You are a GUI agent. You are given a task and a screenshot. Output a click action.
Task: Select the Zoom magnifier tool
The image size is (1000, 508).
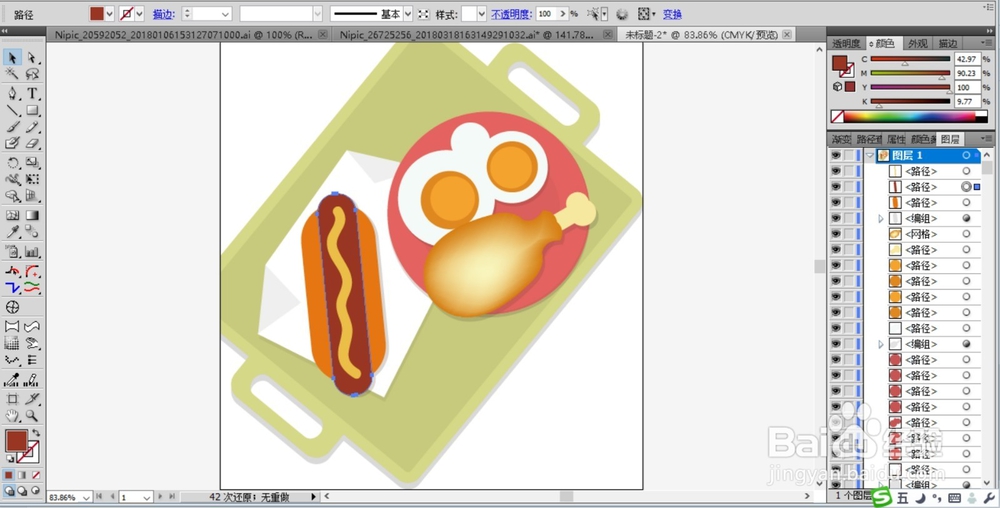(x=32, y=416)
